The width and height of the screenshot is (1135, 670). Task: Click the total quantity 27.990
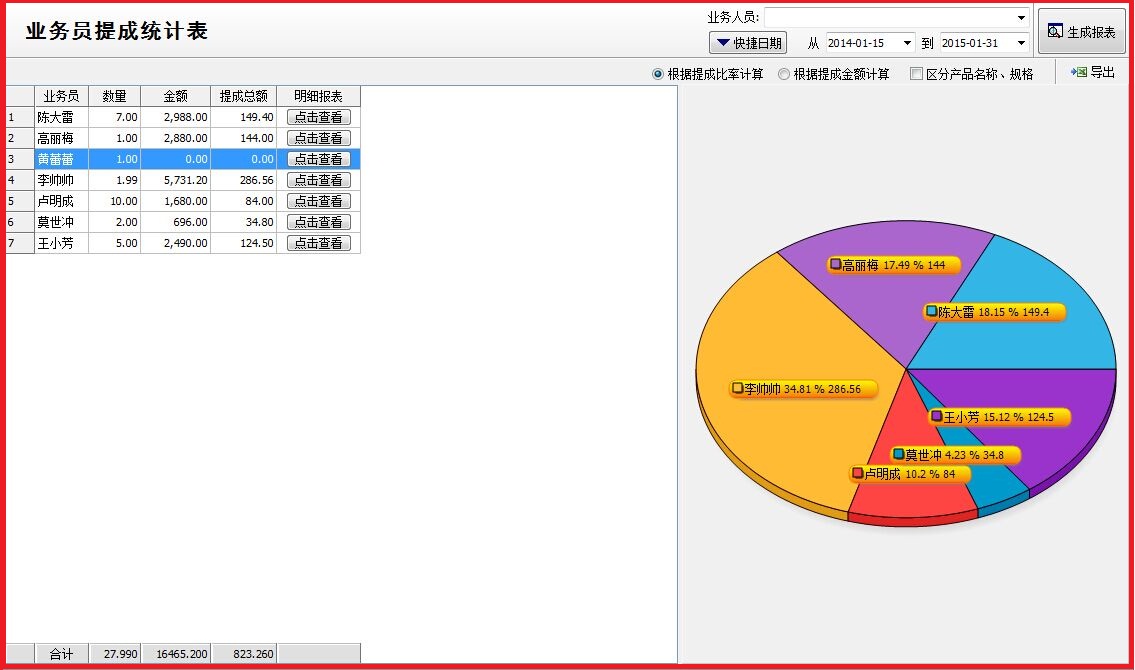(114, 653)
